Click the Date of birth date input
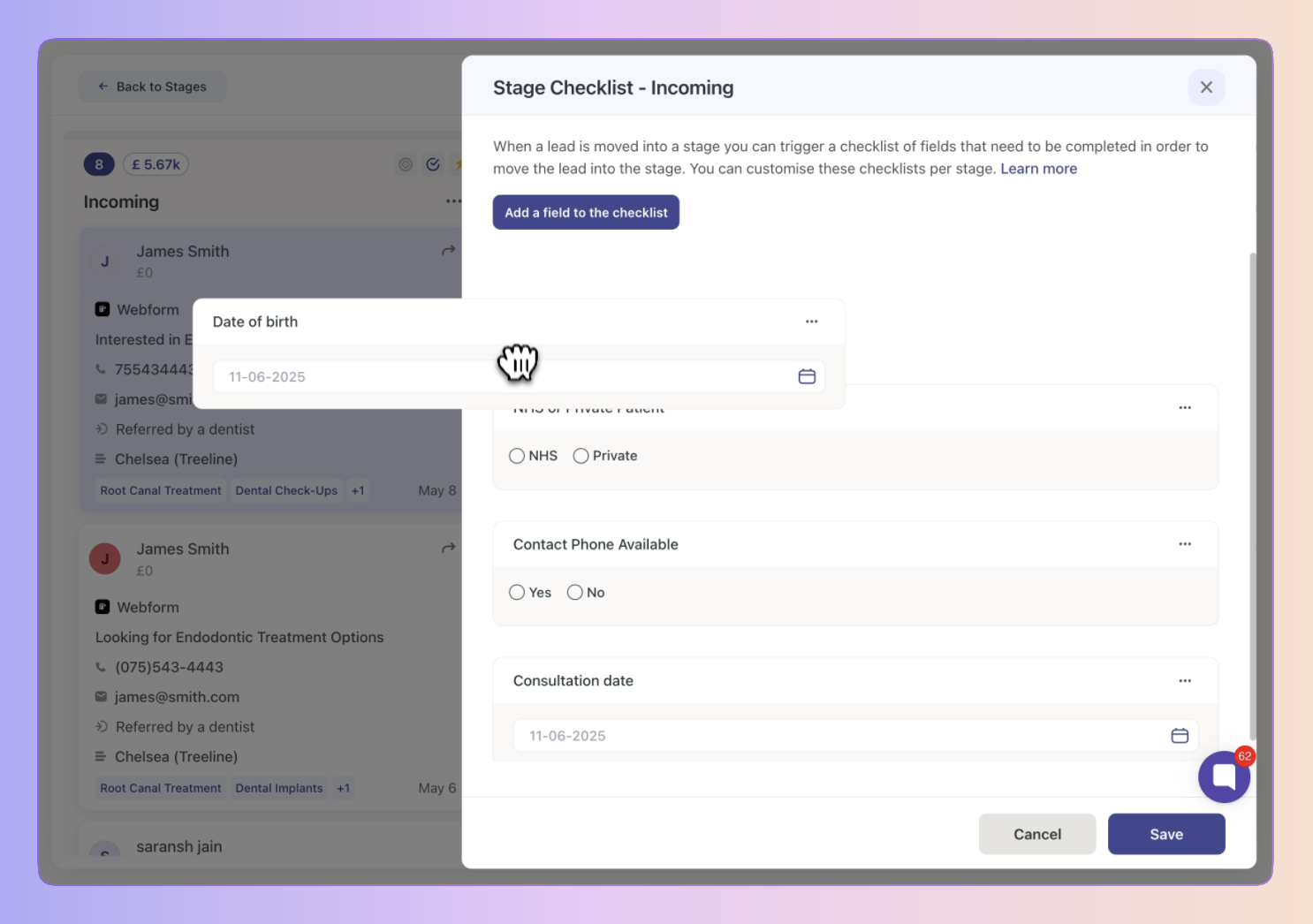This screenshot has height=924, width=1313. (519, 376)
